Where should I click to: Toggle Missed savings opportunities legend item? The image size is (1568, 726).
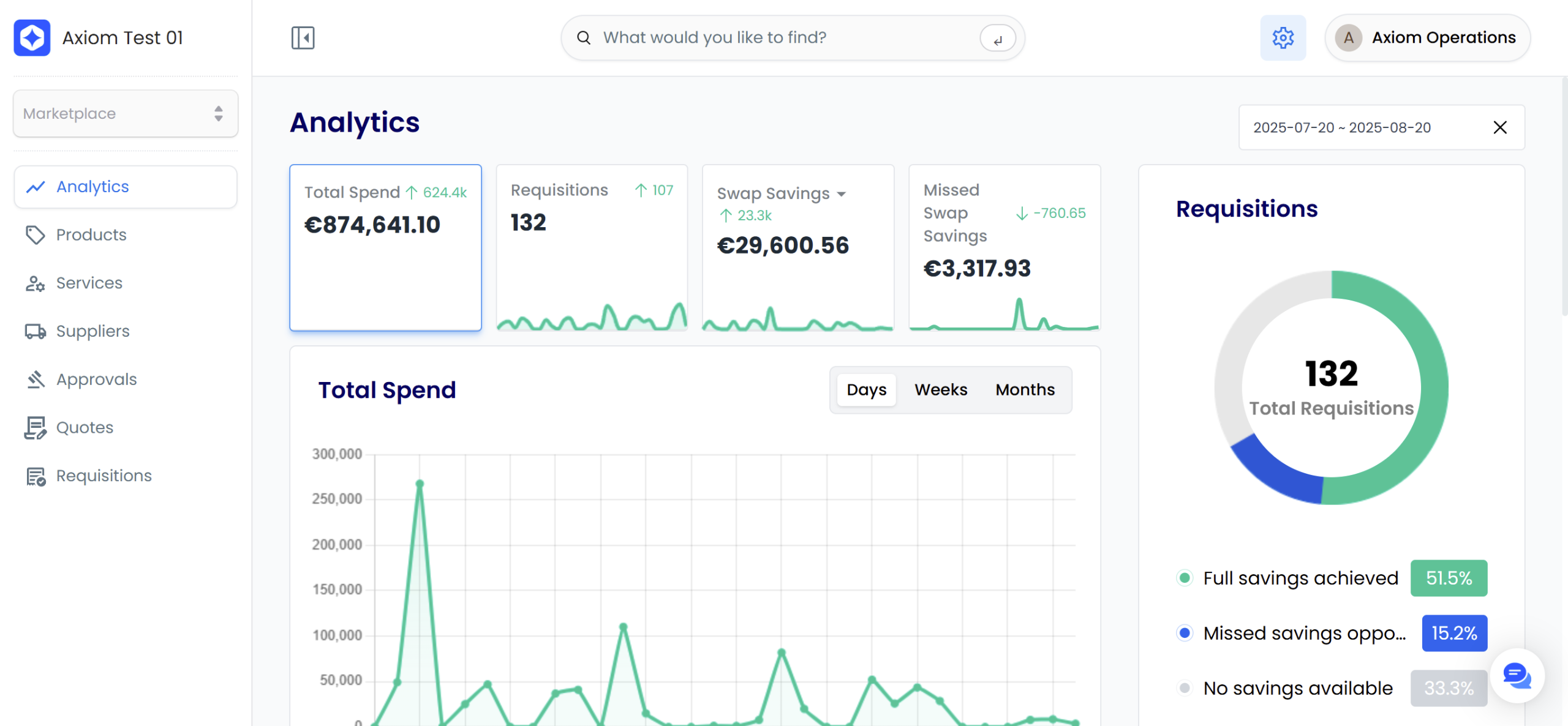(x=1303, y=633)
